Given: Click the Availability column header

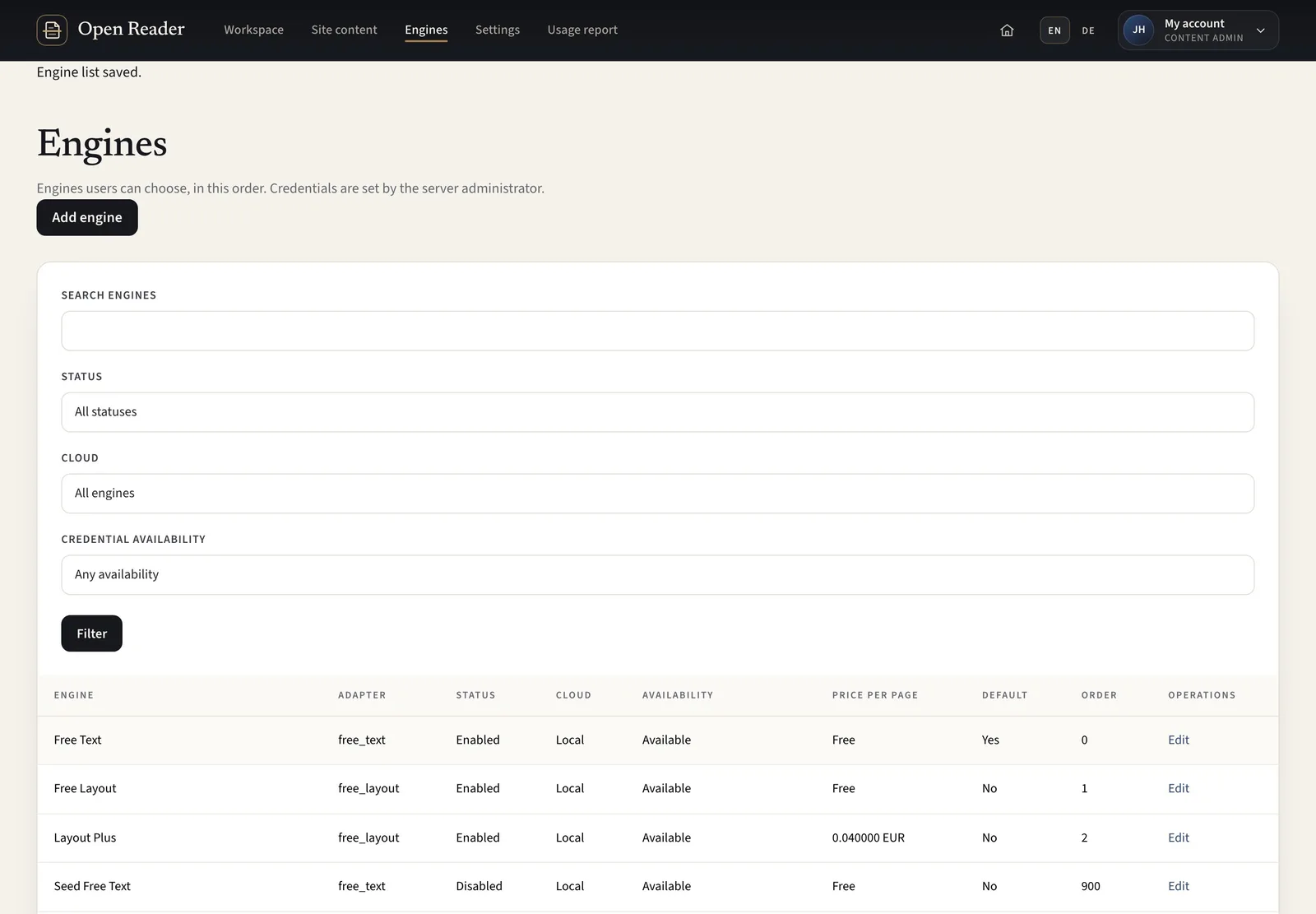Looking at the screenshot, I should [x=678, y=695].
